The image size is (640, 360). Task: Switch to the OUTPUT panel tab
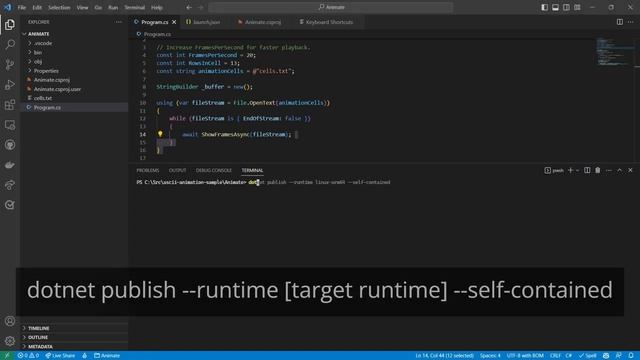(177, 170)
